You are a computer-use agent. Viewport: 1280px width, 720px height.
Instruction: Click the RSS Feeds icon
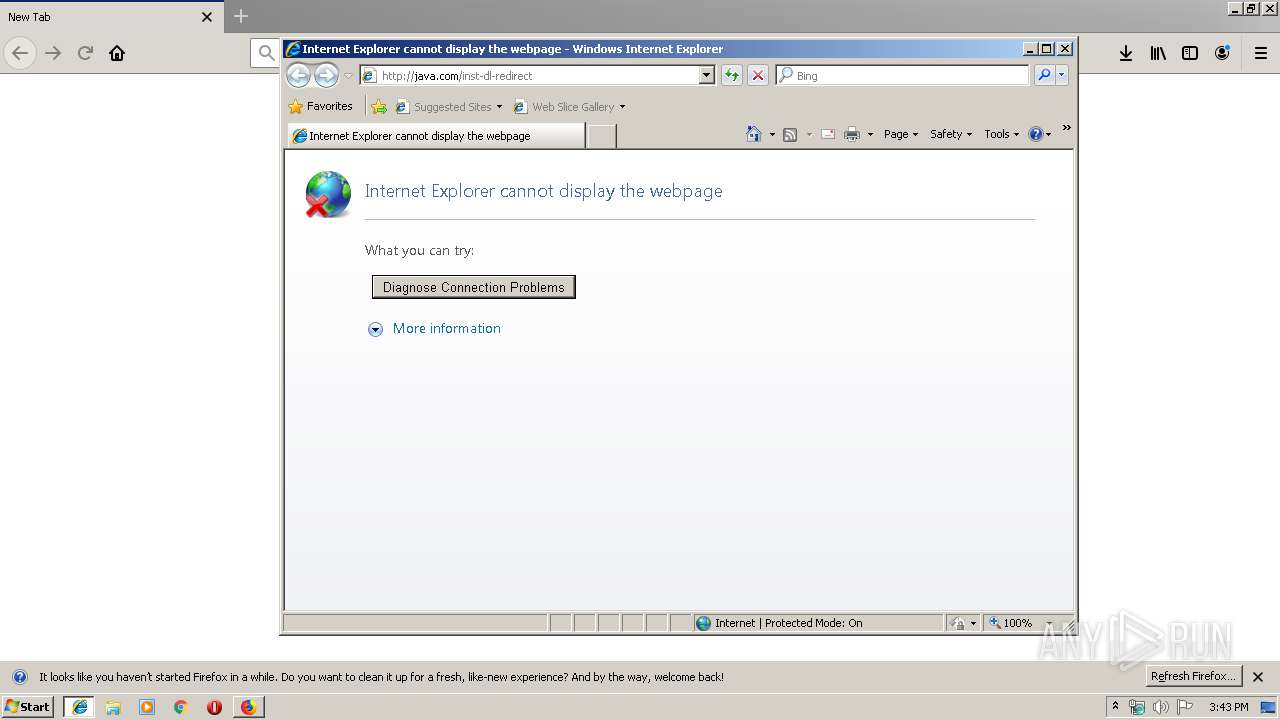(790, 134)
